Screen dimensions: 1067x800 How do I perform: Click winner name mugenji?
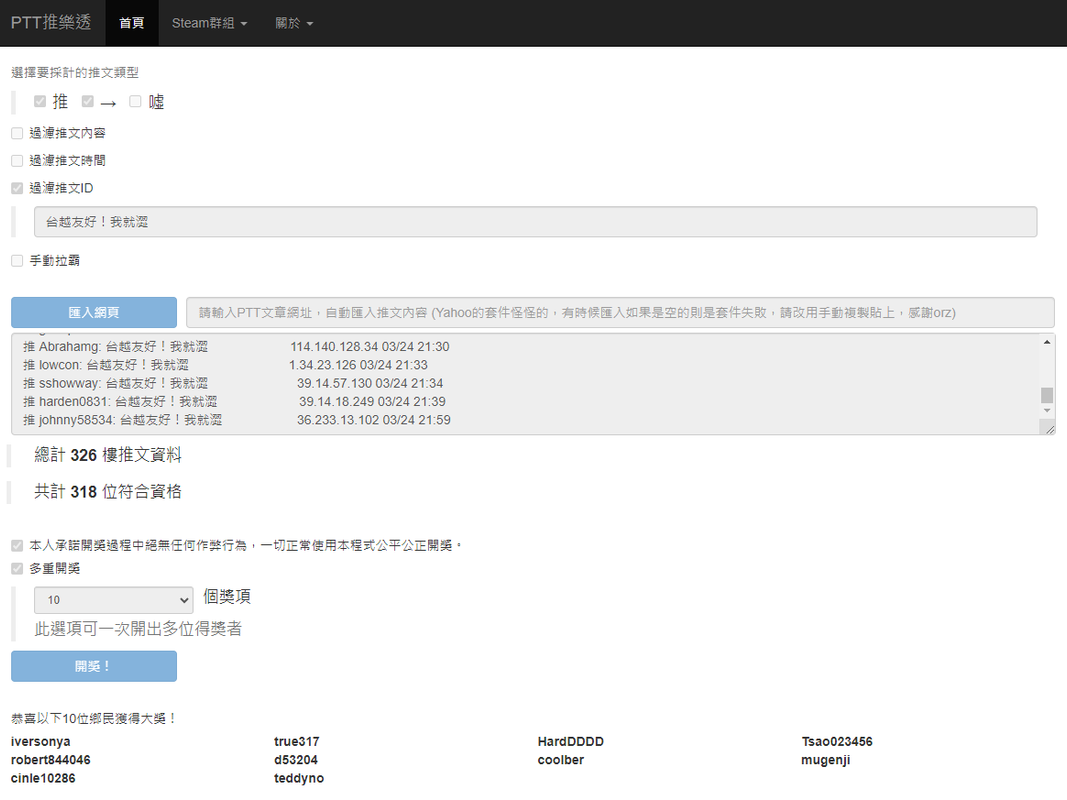[x=825, y=761]
